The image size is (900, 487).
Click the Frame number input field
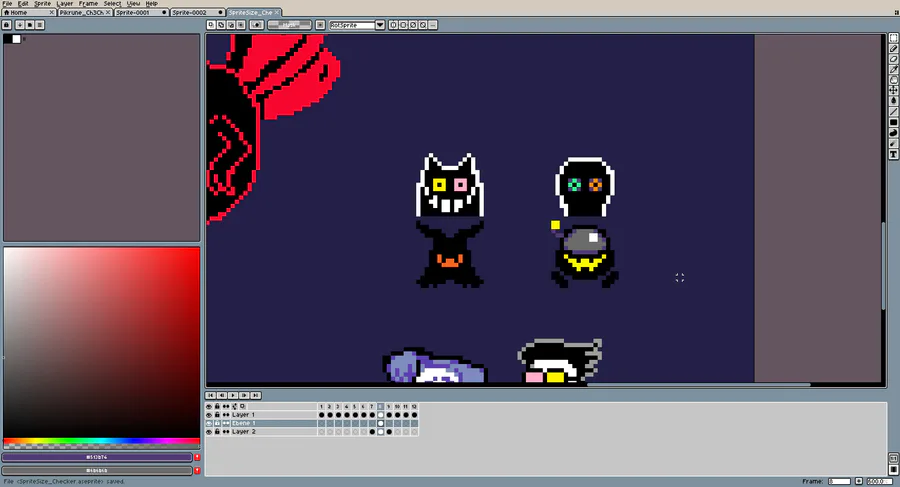click(839, 481)
